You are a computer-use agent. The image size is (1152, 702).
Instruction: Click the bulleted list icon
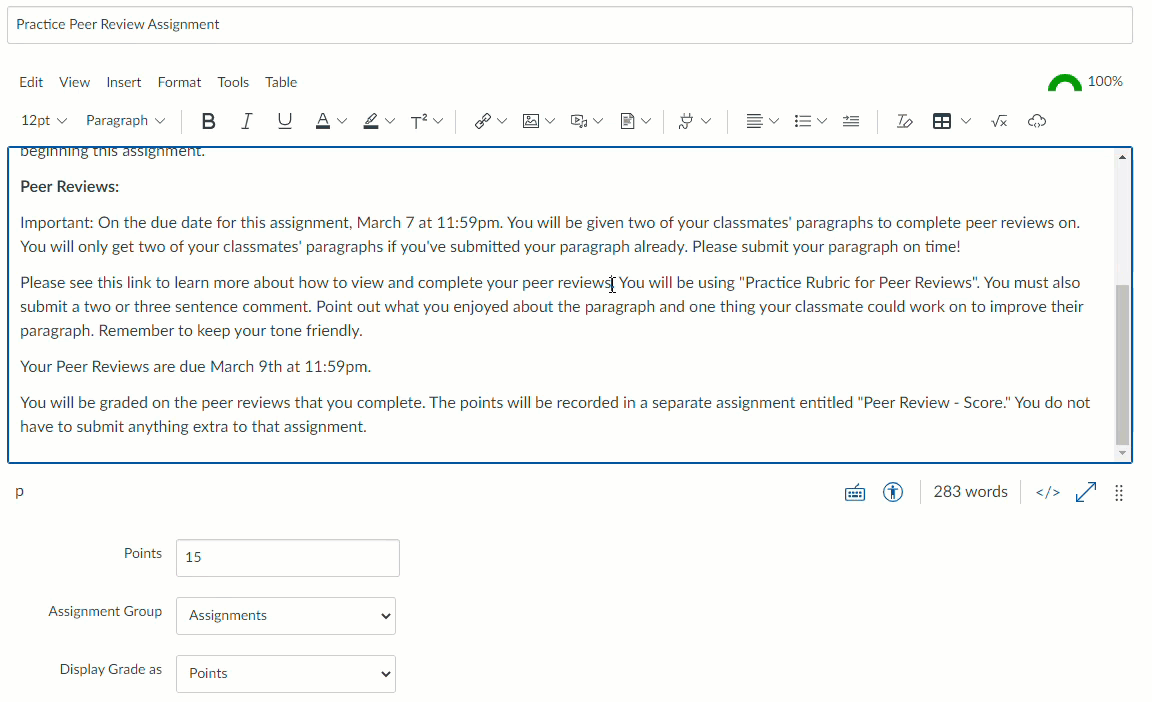pyautogui.click(x=802, y=121)
